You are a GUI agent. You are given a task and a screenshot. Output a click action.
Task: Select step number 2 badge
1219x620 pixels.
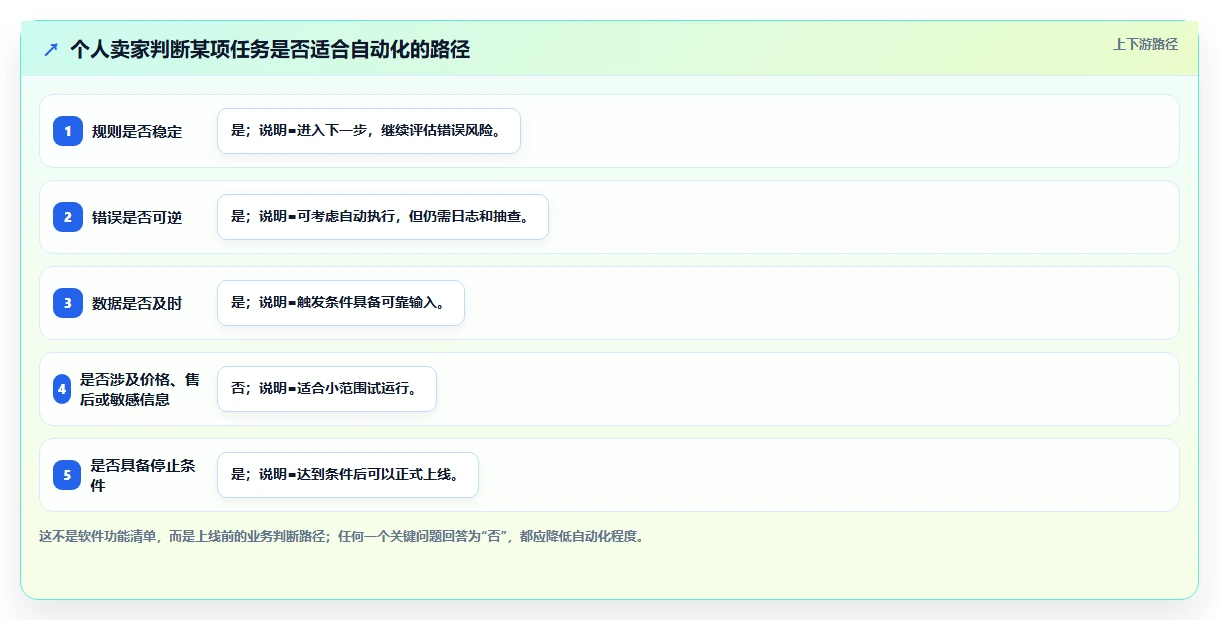coord(67,217)
